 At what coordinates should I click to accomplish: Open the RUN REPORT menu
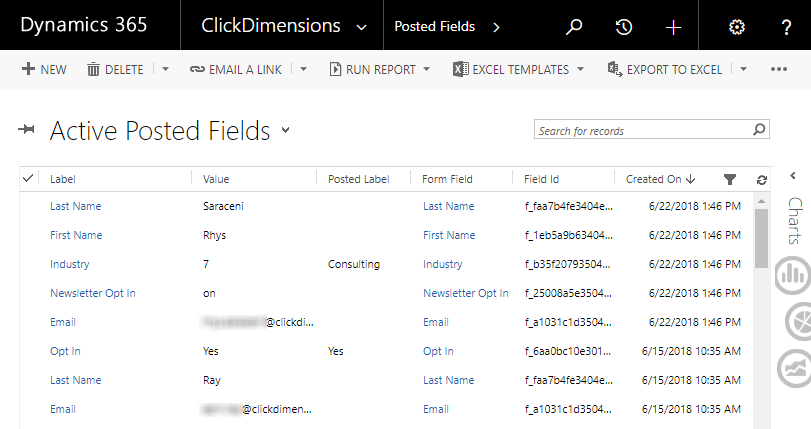(380, 69)
